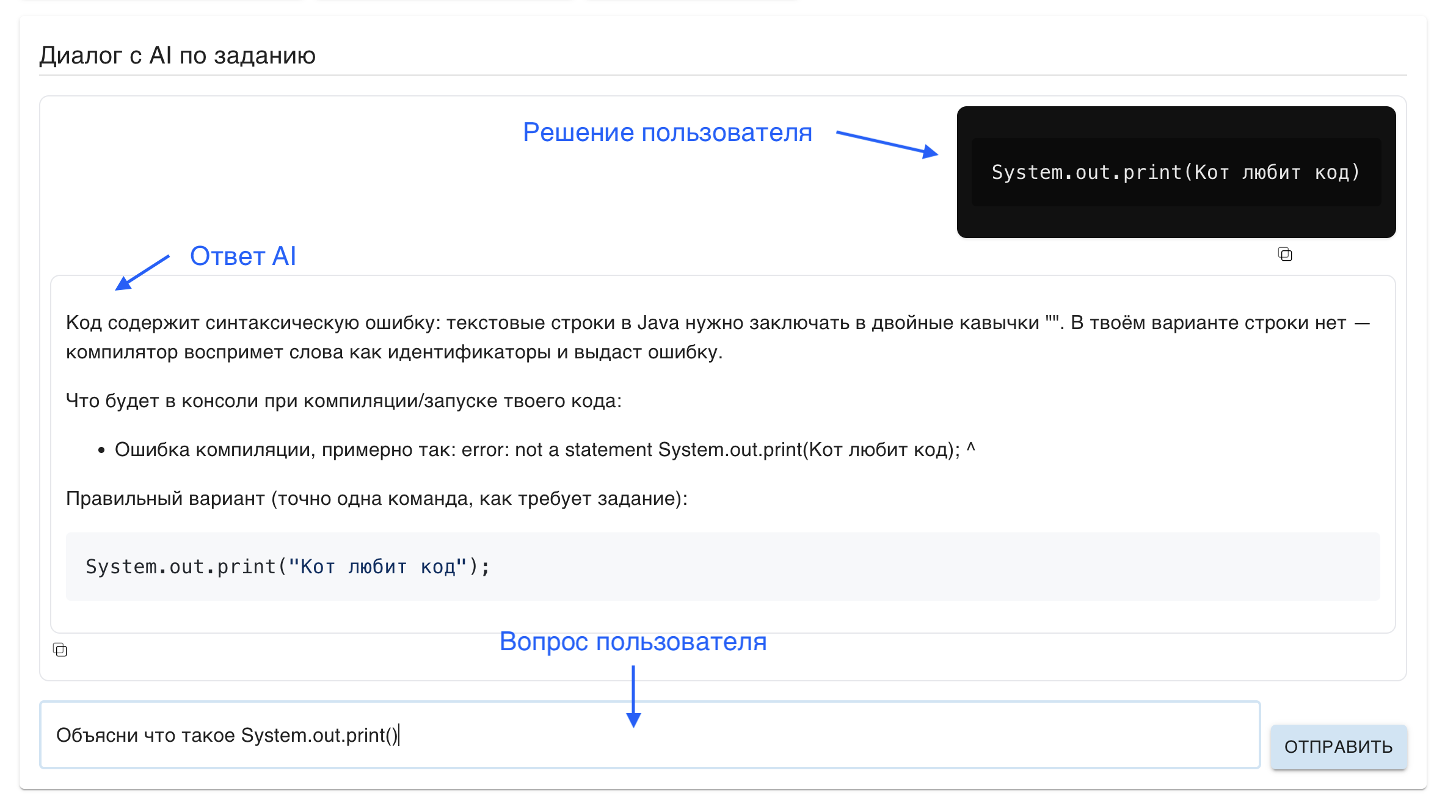
Task: Click the copy icon under the AI reply
Action: click(x=60, y=651)
